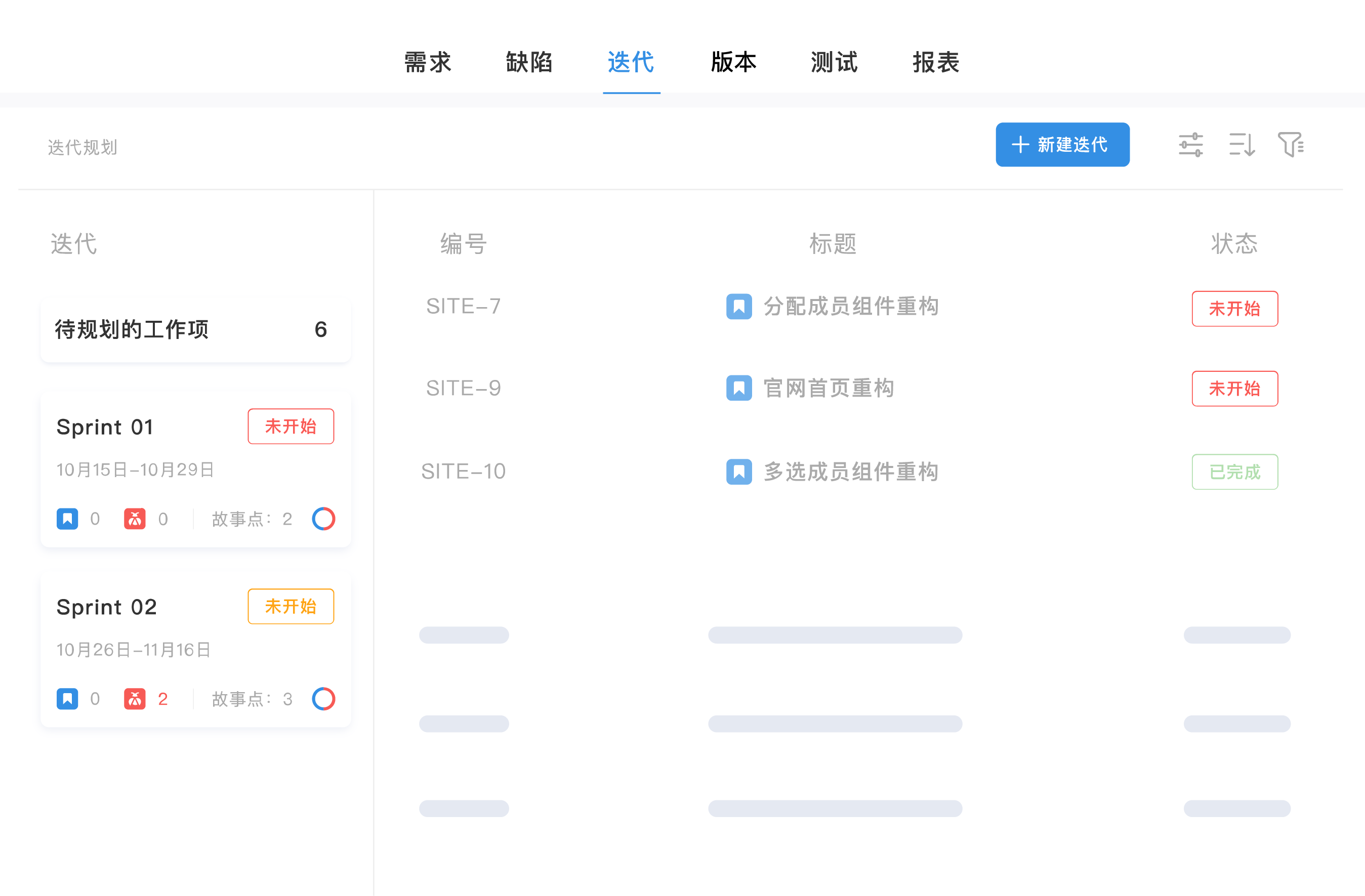Click the 新建迭代 button
Image resolution: width=1365 pixels, height=896 pixels.
click(x=1062, y=145)
